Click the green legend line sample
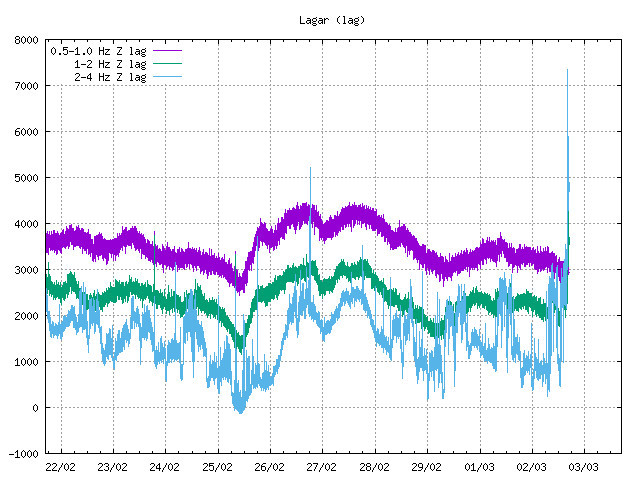Image resolution: width=640 pixels, height=480 pixels. (167, 63)
